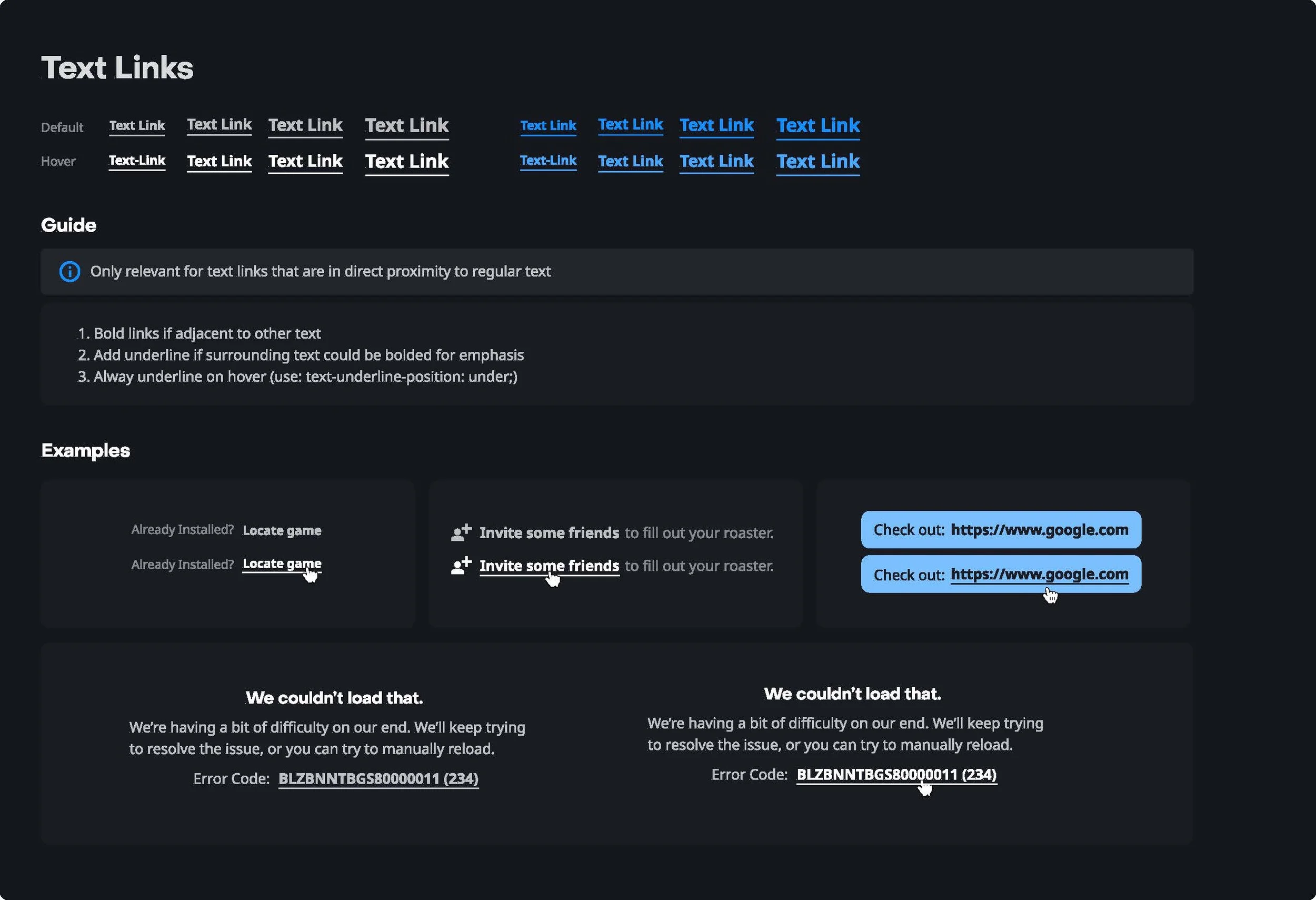Click add-friend icon beside non-underlined Invite link
This screenshot has width=1316, height=900.
click(461, 532)
